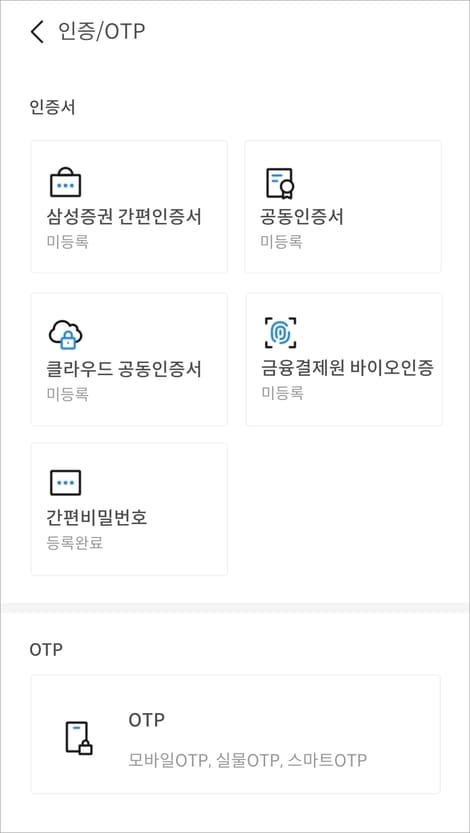Image resolution: width=470 pixels, height=833 pixels.
Task: Tap the 간편비밀번호 password box icon
Action: tap(65, 483)
